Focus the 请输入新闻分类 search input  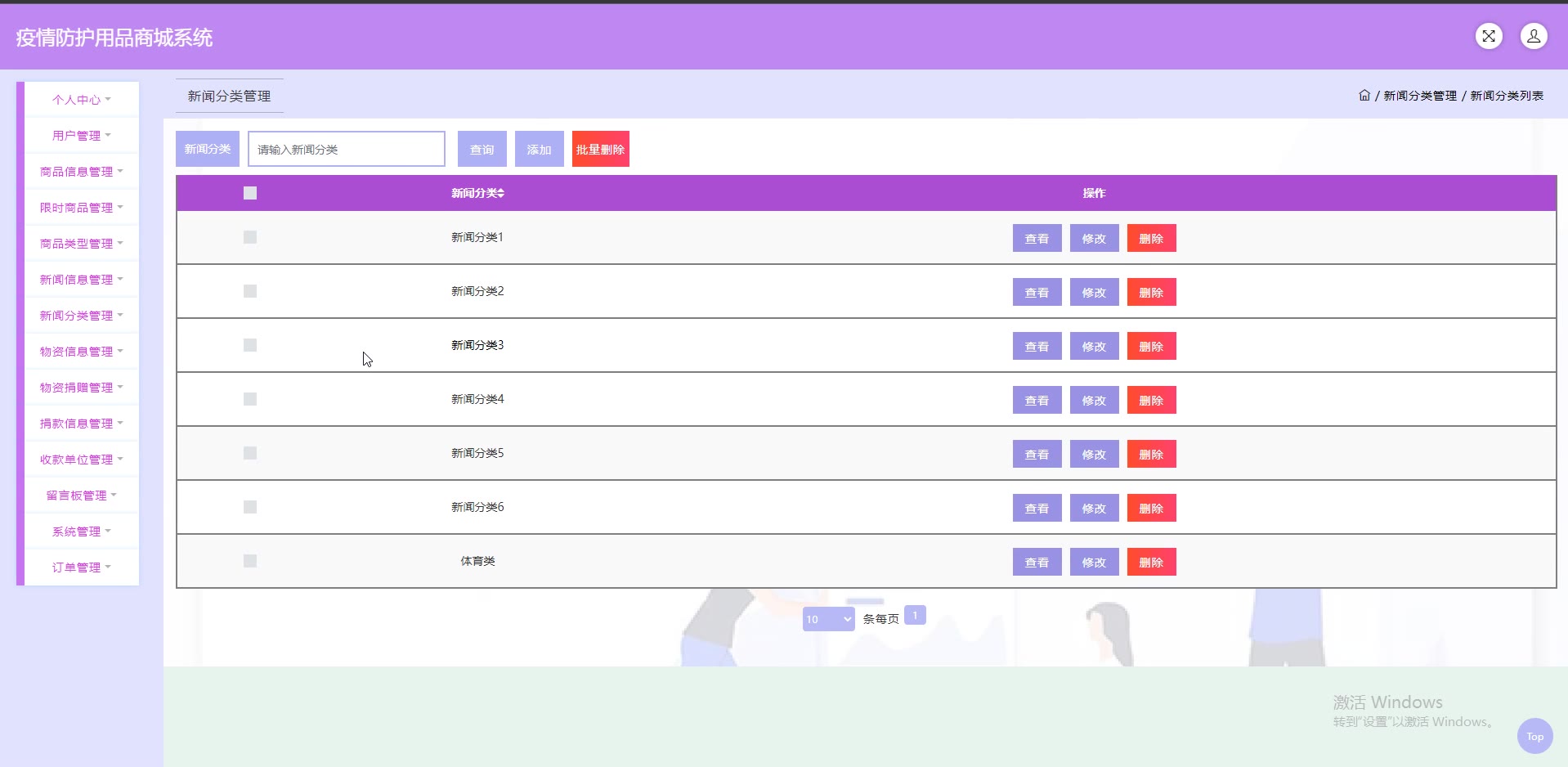(347, 149)
